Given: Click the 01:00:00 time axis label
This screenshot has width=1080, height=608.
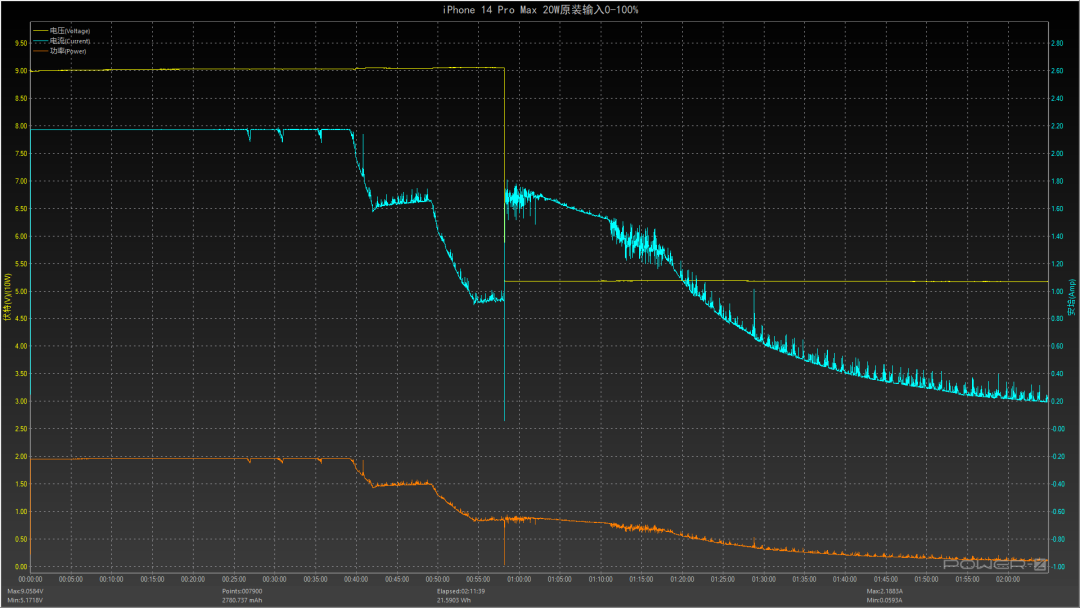Looking at the screenshot, I should tap(519, 579).
